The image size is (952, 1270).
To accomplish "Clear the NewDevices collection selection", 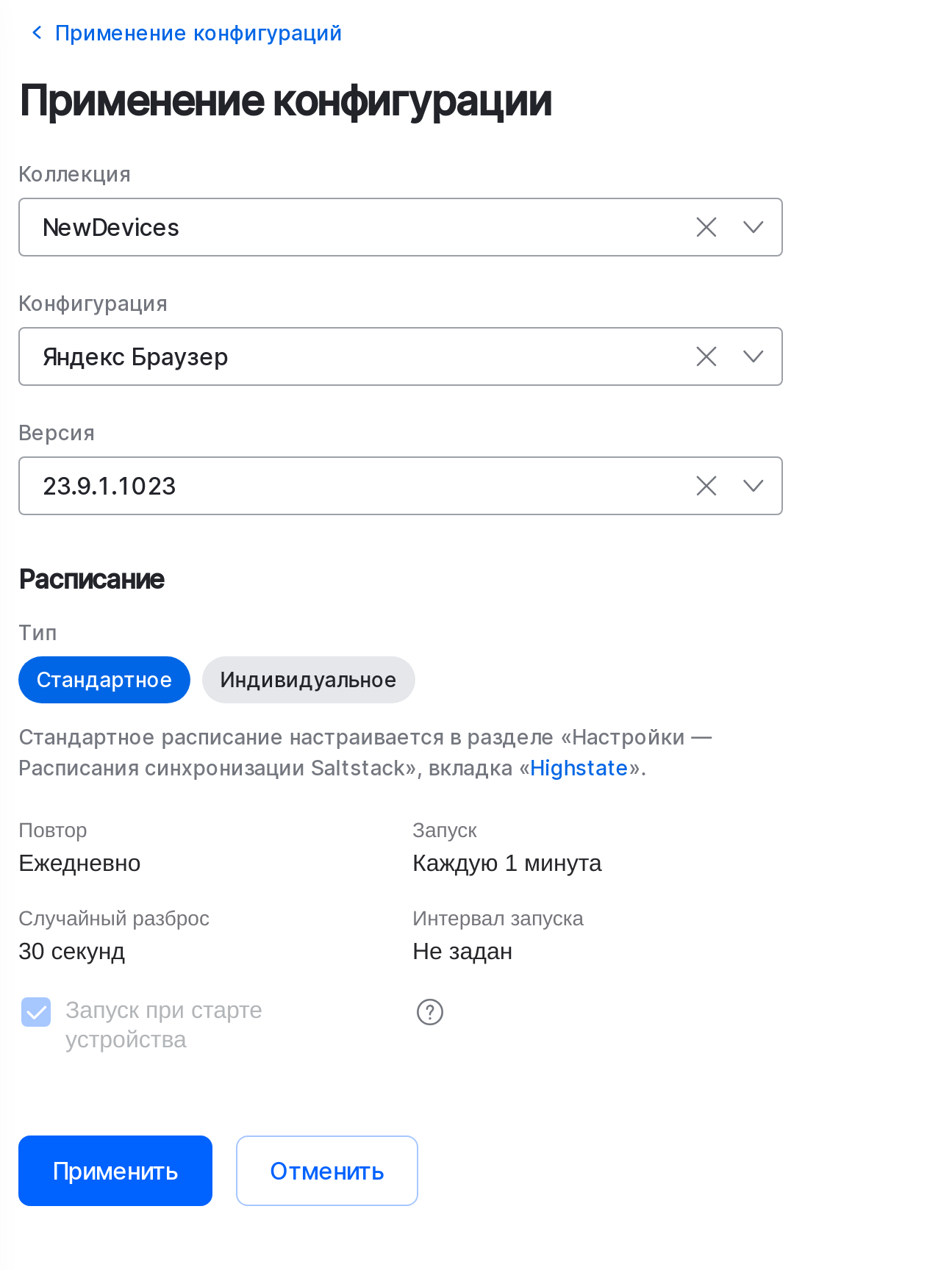I will [x=705, y=227].
